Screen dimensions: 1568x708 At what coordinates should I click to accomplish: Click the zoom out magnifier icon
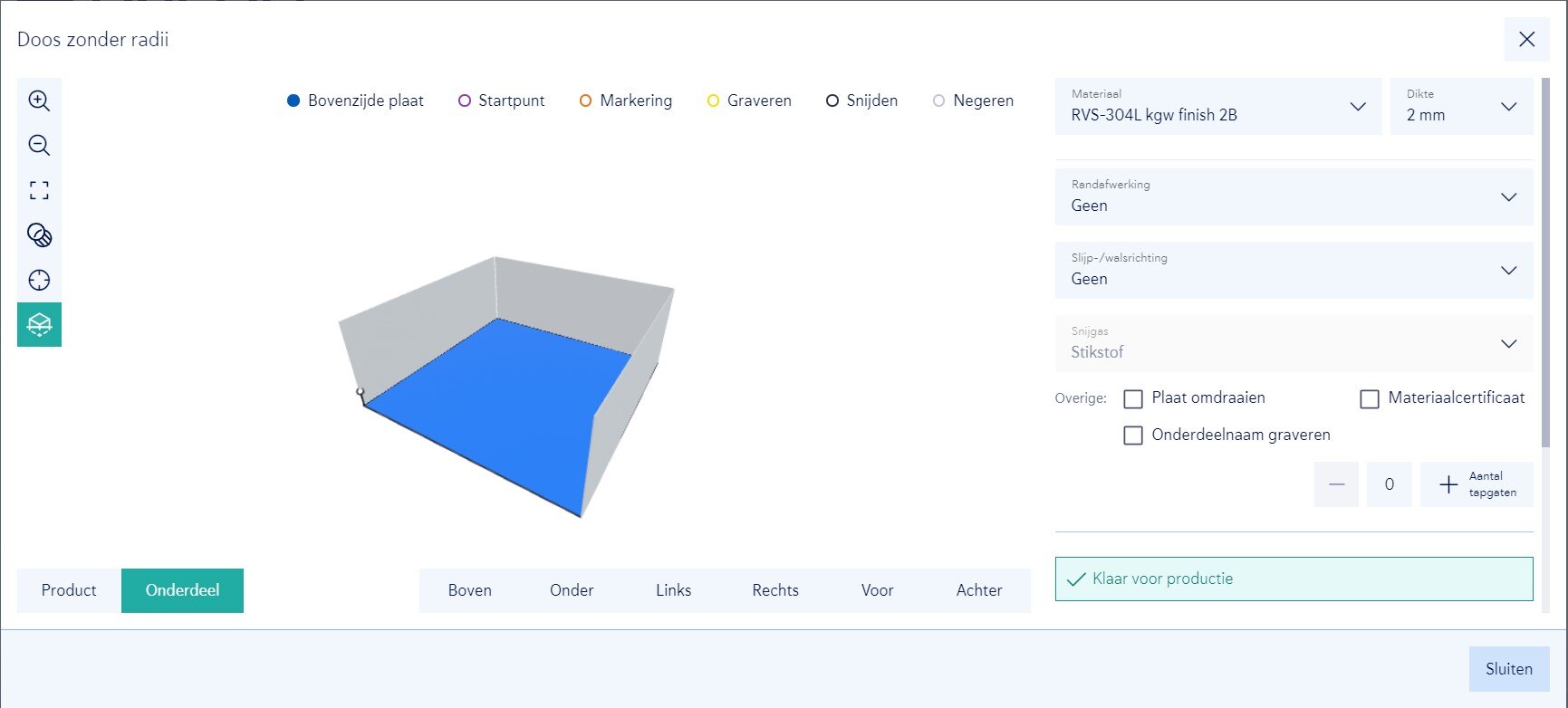(39, 145)
